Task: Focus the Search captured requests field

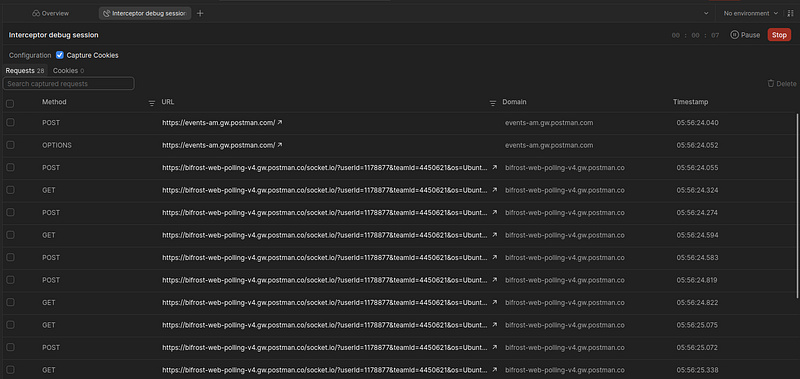Action: (68, 84)
